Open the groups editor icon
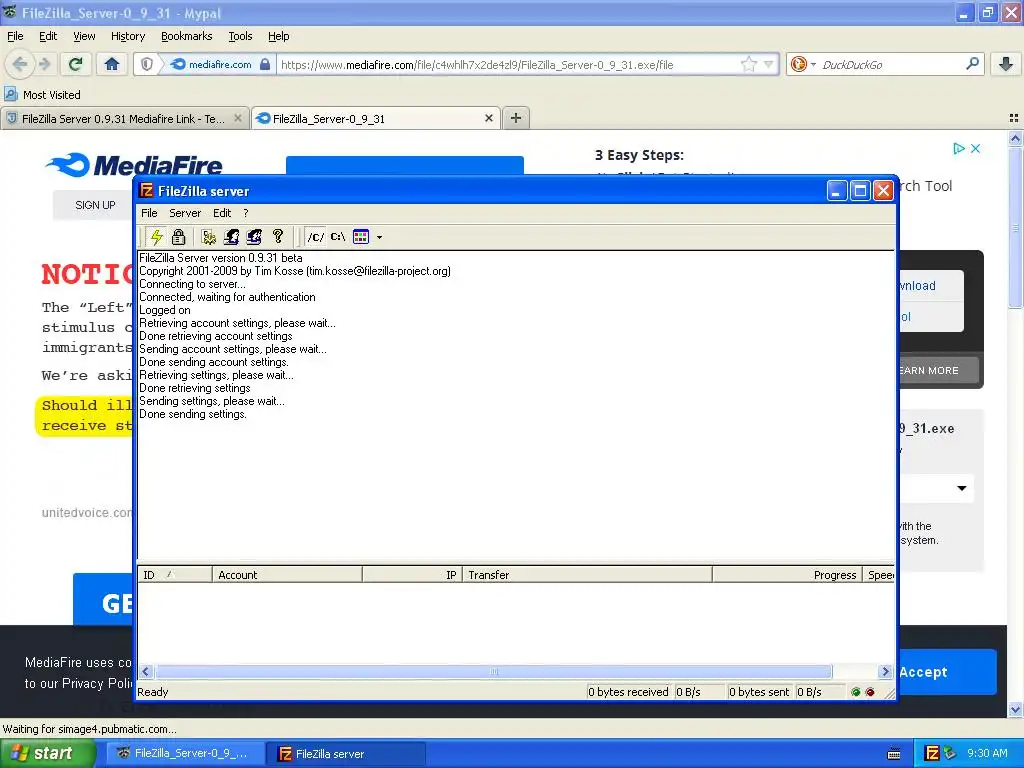The width and height of the screenshot is (1024, 768). point(254,236)
